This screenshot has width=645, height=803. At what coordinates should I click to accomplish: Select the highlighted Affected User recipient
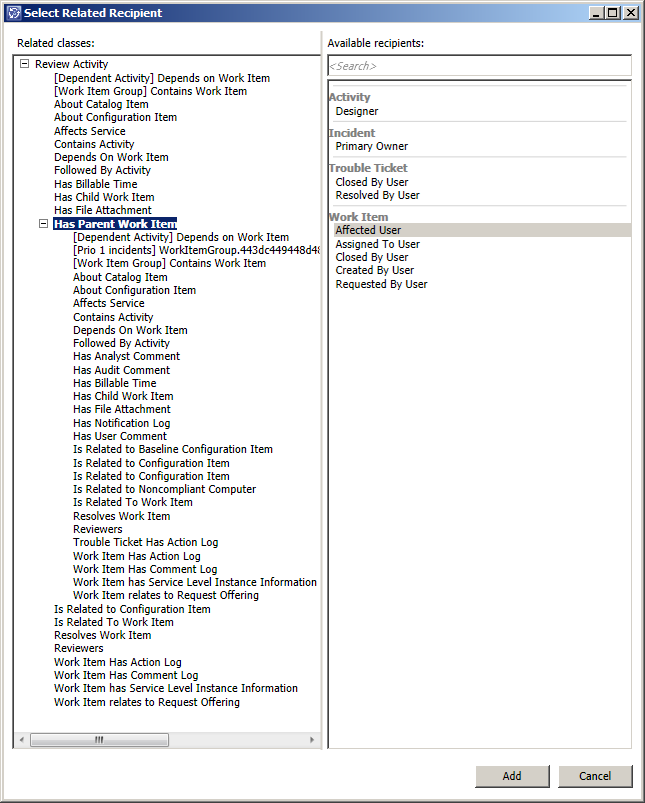click(482, 230)
